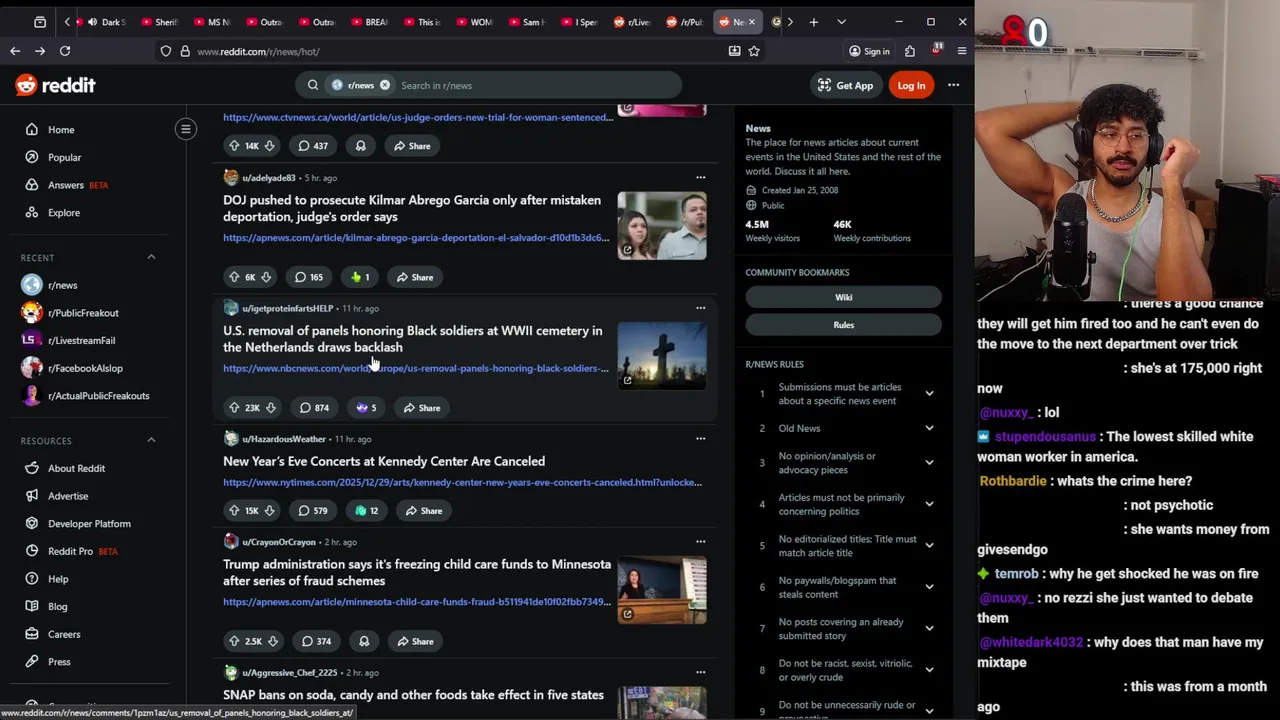Open the WWII cemetery cross thumbnail
The width and height of the screenshot is (1280, 720).
point(662,355)
